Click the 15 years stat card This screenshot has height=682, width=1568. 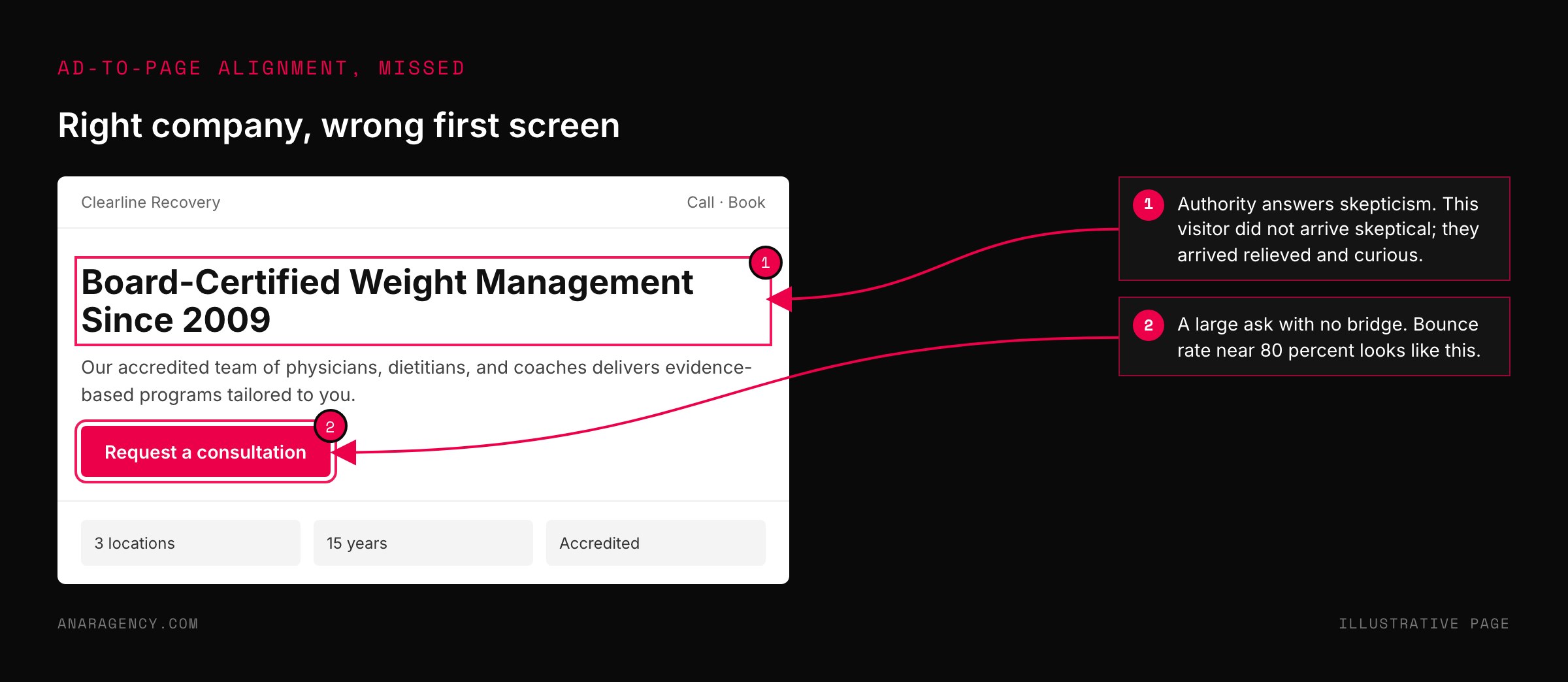(x=423, y=543)
